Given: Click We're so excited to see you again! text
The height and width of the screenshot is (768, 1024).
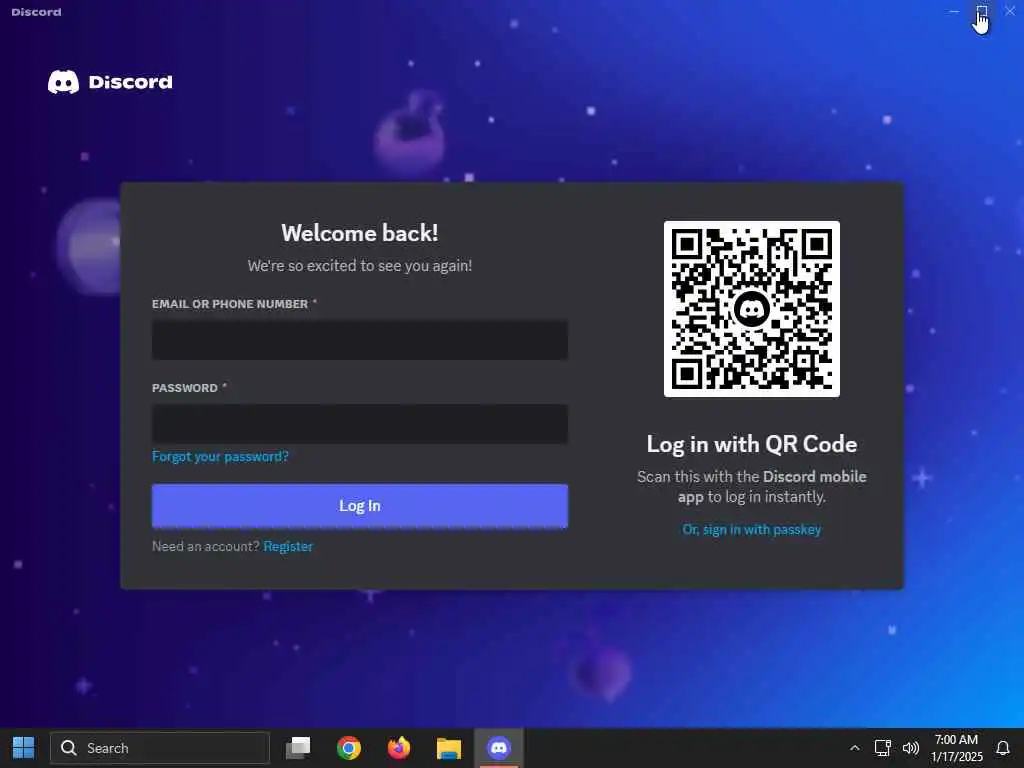Looking at the screenshot, I should [x=360, y=266].
